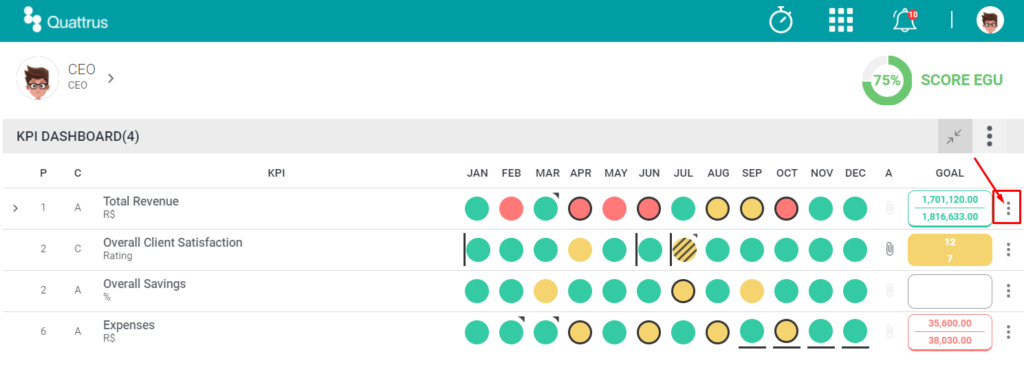Click the CEO profile avatar

tap(37, 78)
